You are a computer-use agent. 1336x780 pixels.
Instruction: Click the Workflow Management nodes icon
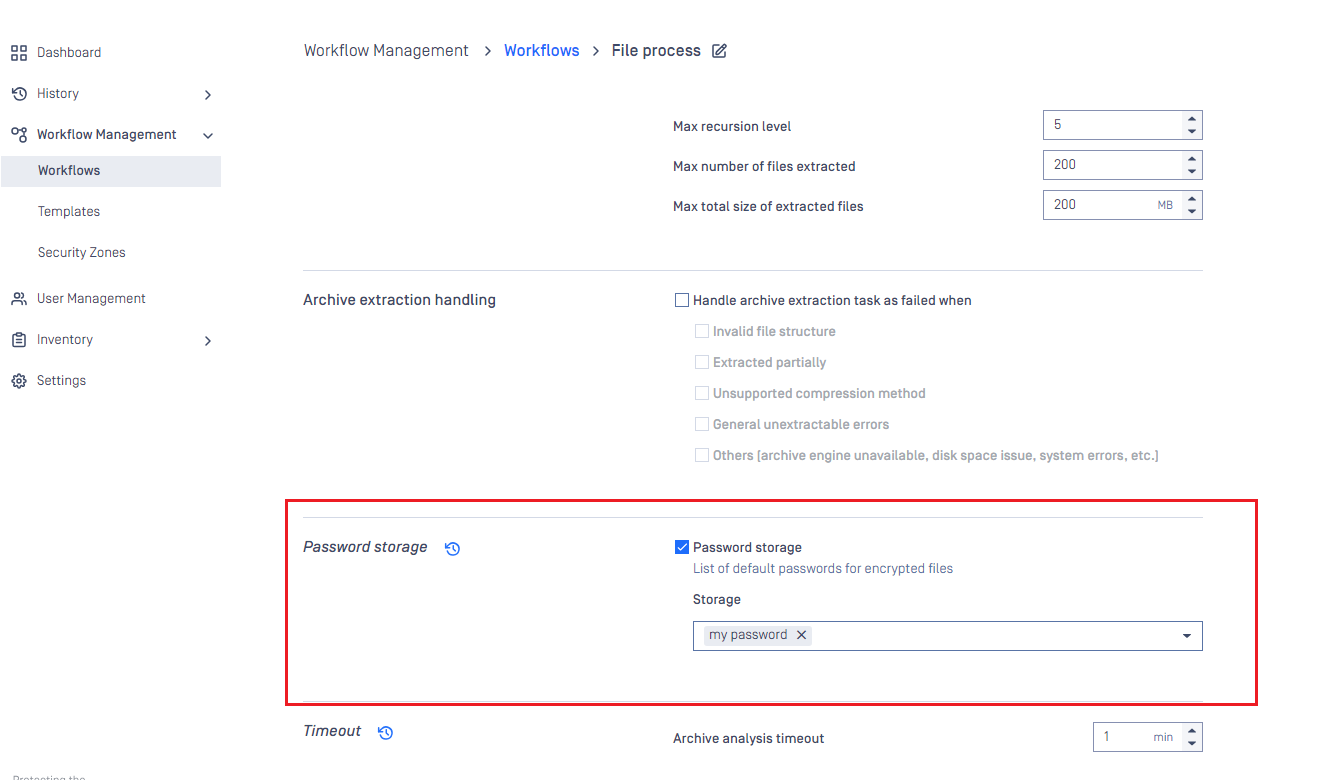(19, 134)
